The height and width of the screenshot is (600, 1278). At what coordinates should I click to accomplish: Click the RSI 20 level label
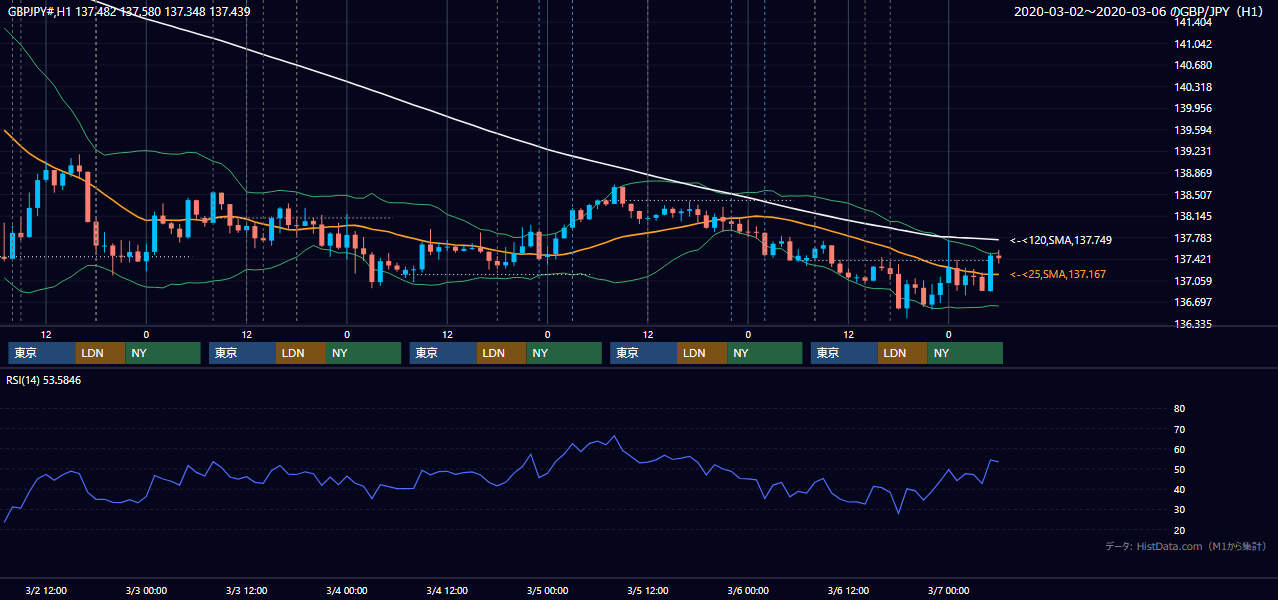1179,530
